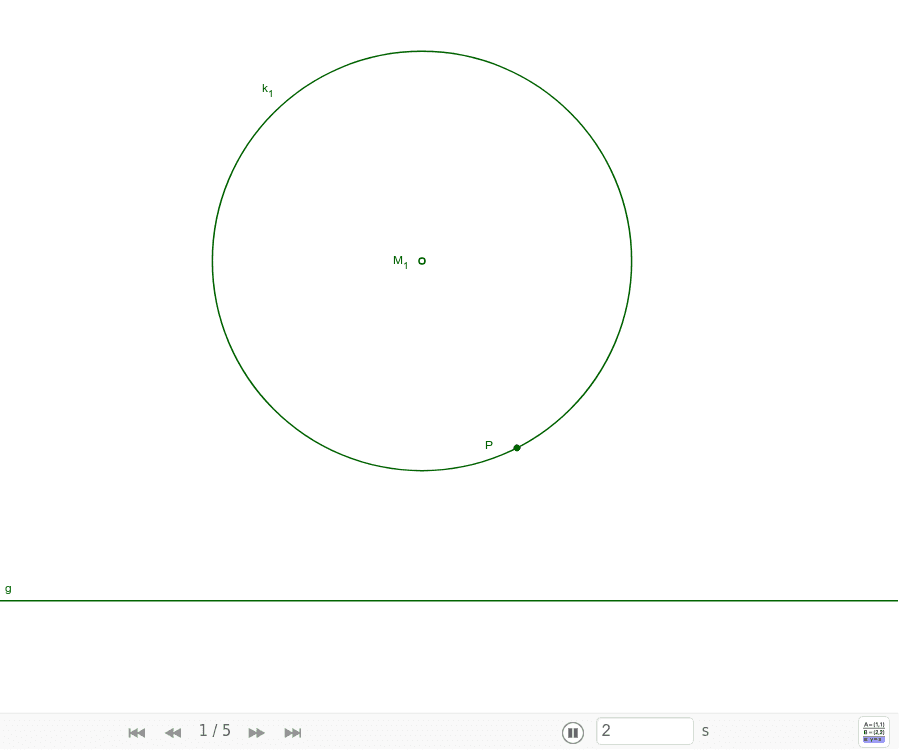Jump to first construction step
This screenshot has height=750, width=900.
137,732
